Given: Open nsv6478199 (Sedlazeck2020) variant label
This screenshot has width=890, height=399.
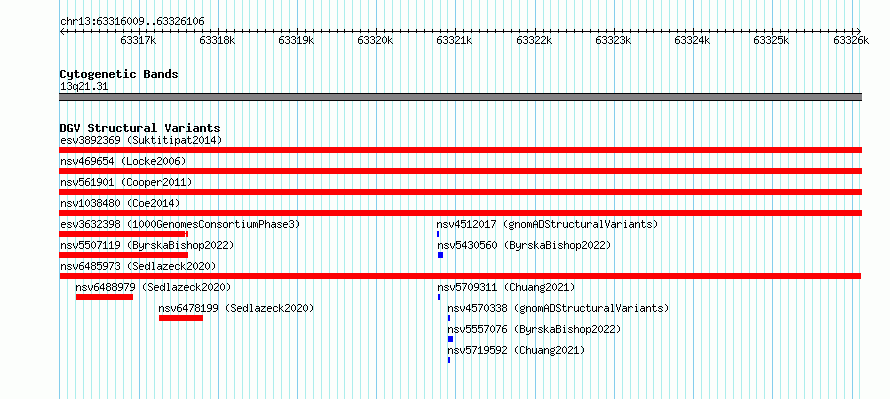Looking at the screenshot, I should click(x=236, y=309).
